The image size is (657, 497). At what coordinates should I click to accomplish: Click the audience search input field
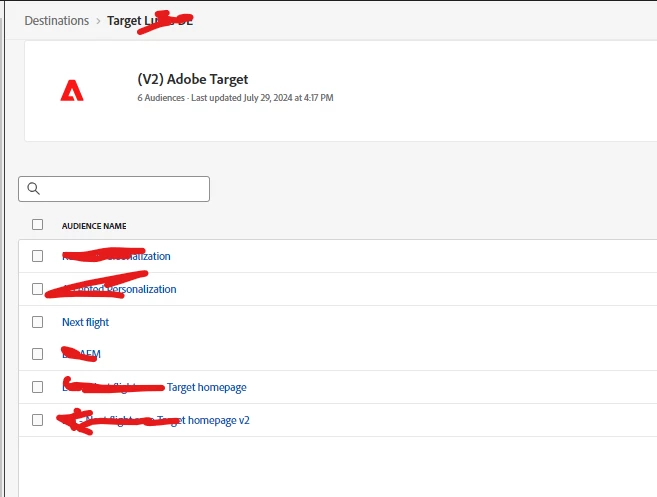pyautogui.click(x=114, y=189)
